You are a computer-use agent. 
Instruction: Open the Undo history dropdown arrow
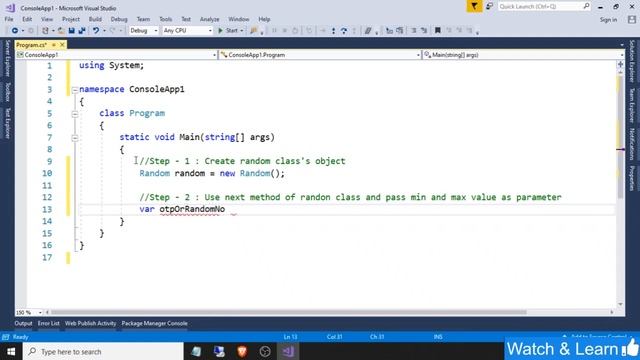pyautogui.click(x=104, y=31)
